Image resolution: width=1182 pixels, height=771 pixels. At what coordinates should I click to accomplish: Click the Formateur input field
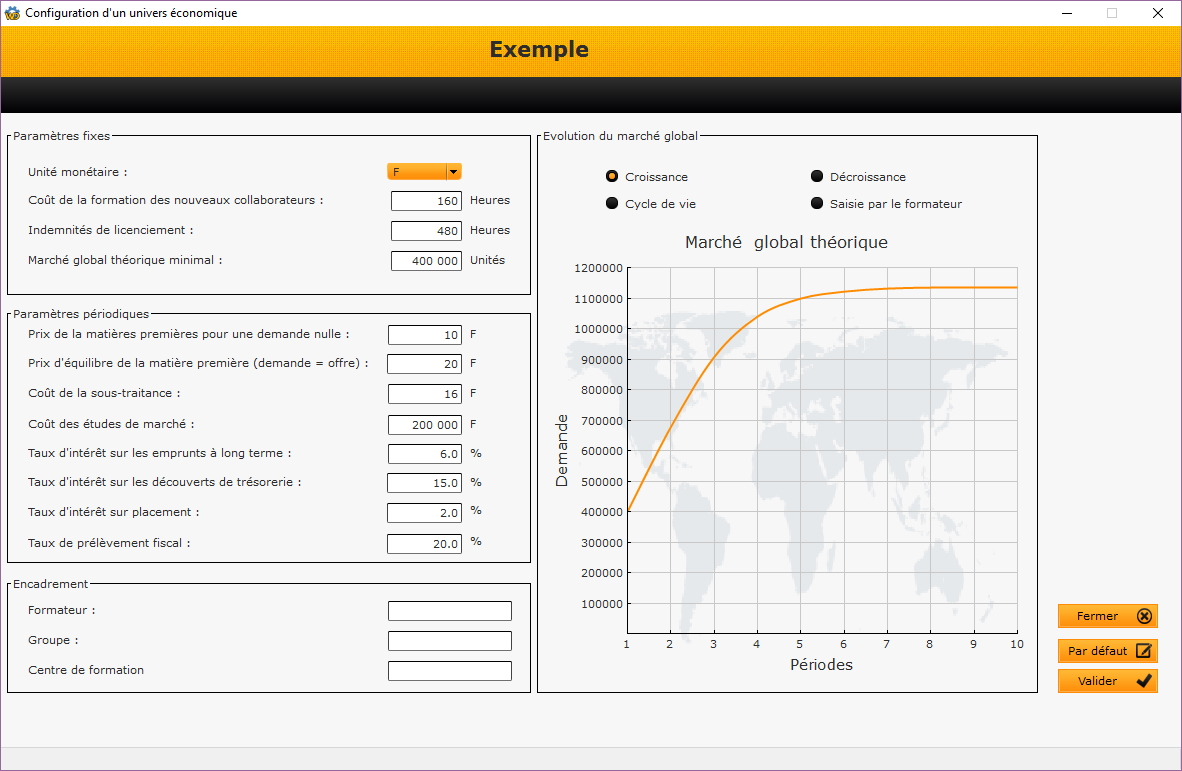(x=450, y=611)
